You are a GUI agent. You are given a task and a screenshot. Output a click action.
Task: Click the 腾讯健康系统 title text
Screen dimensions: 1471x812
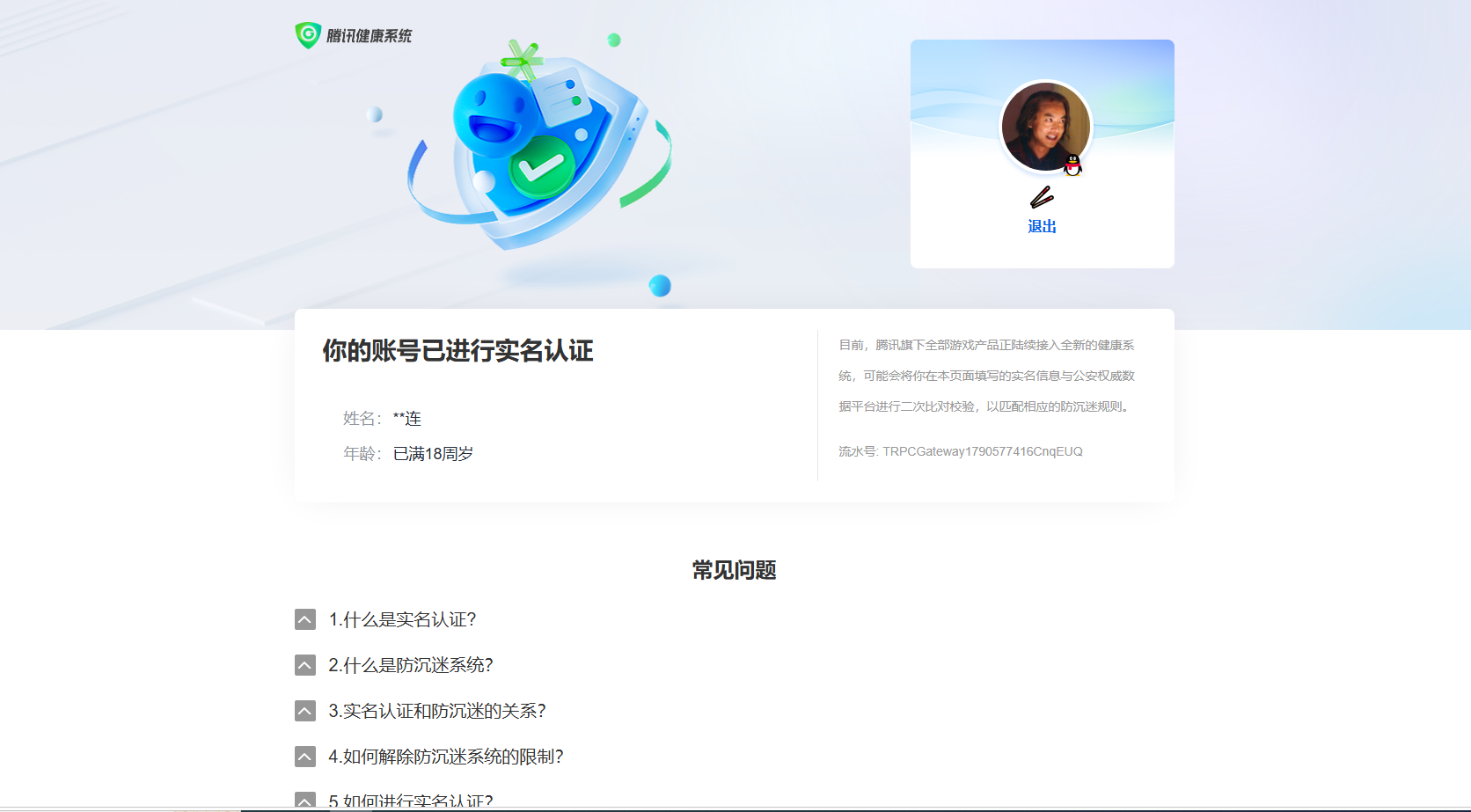[x=369, y=36]
